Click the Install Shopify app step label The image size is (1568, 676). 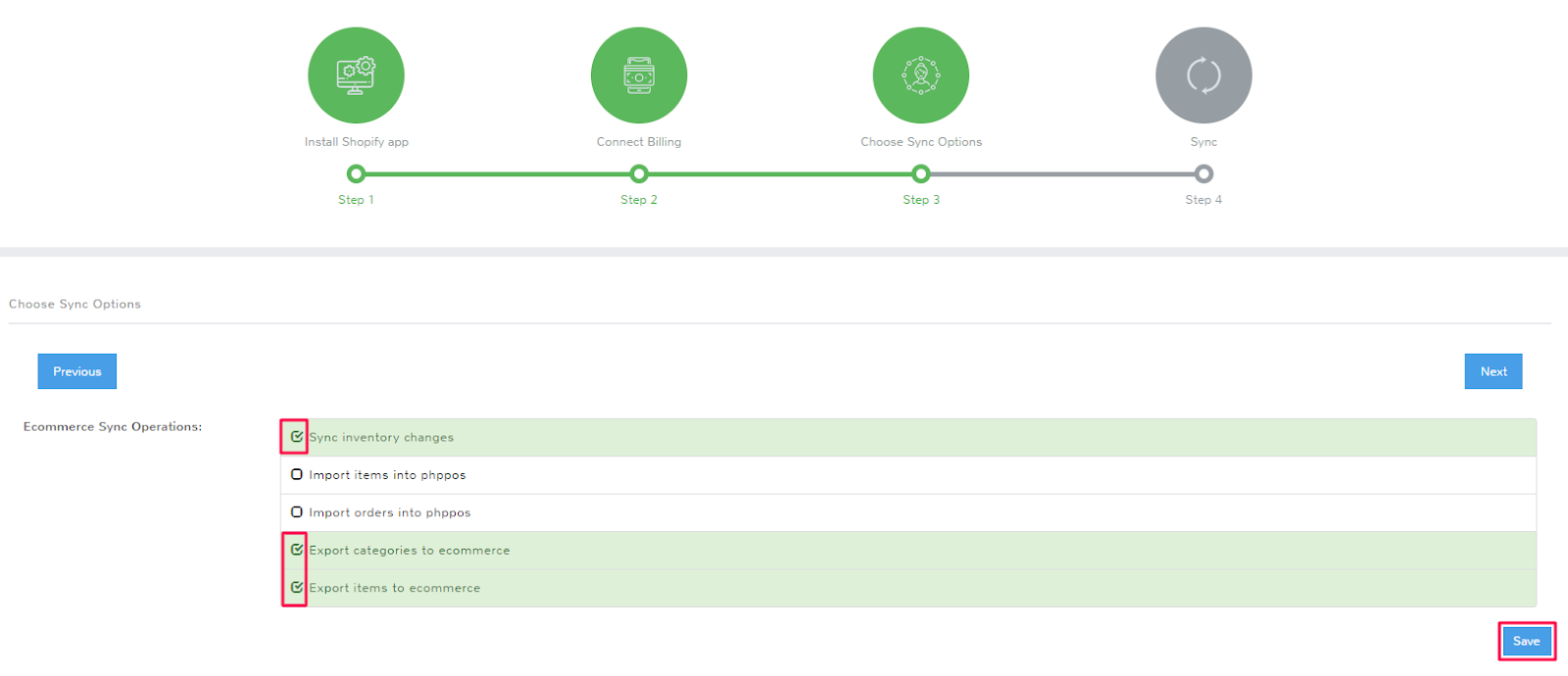click(356, 142)
